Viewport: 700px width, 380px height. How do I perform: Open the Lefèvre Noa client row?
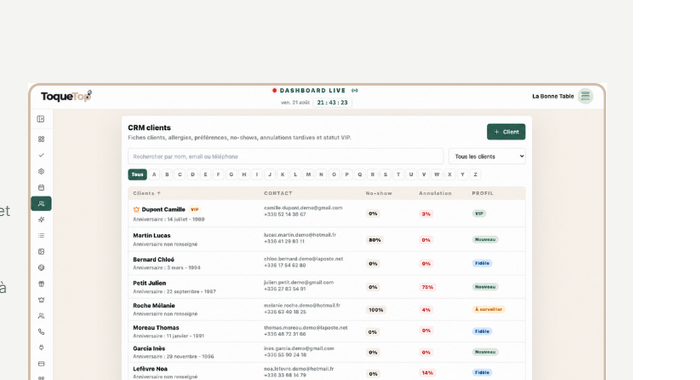[x=327, y=372]
